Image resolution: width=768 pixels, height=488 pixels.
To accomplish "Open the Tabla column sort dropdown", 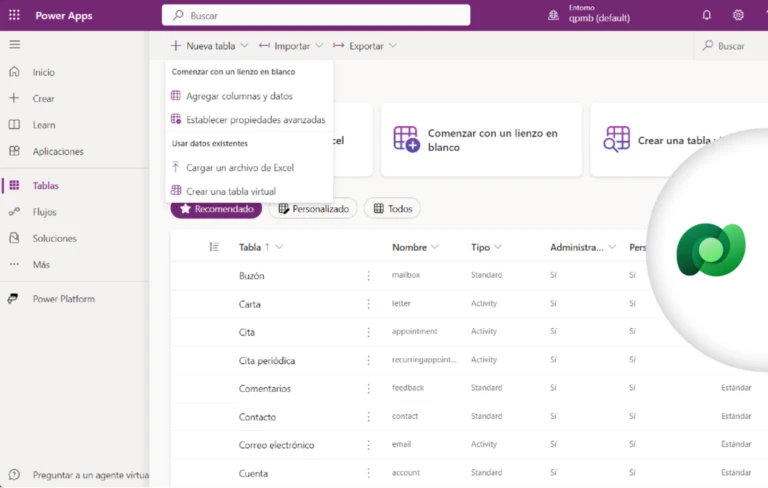I will (x=279, y=247).
